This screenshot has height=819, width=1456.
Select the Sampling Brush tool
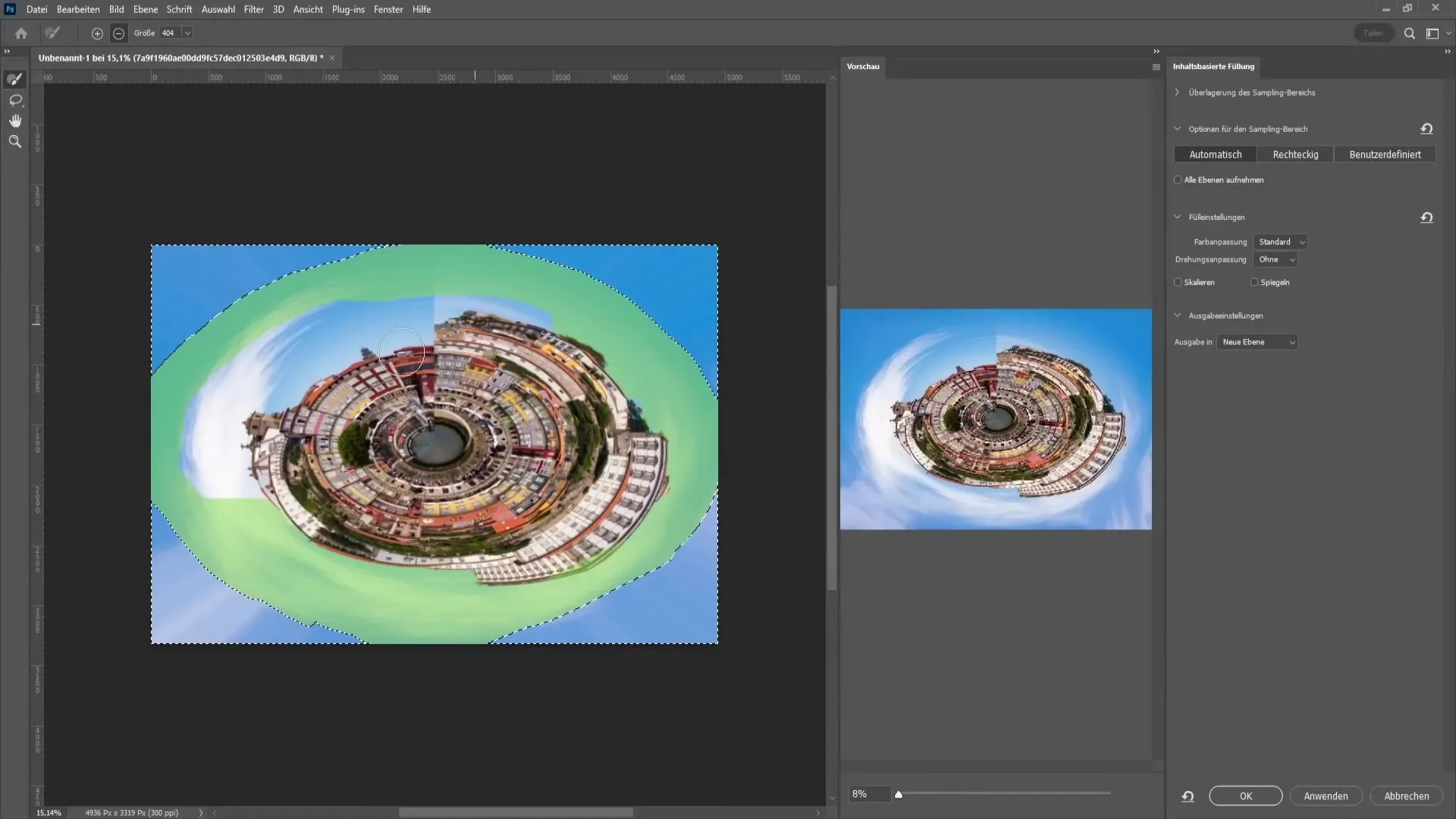click(x=14, y=79)
